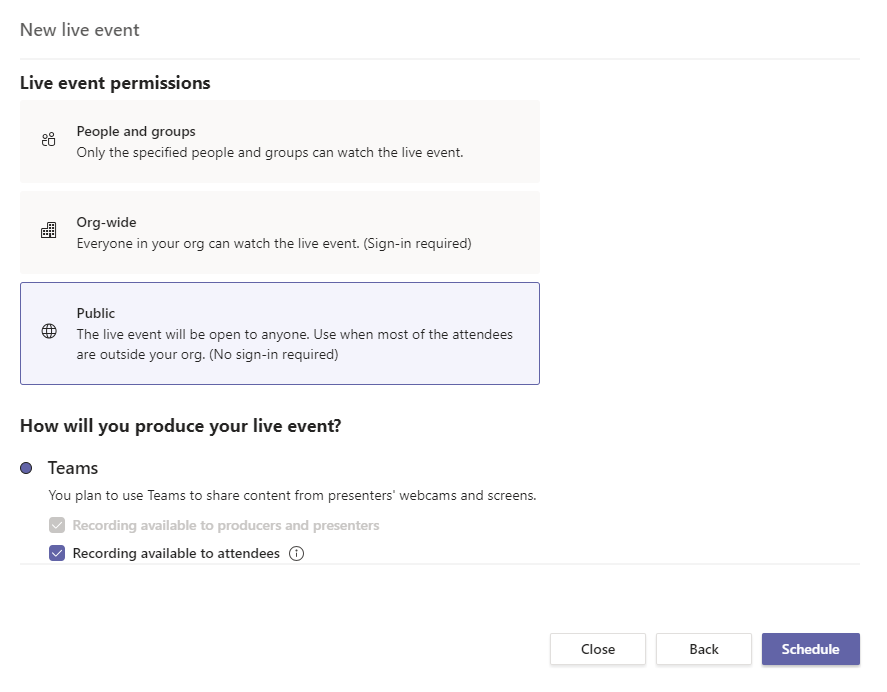
Task: Choose the Public permission card
Action: 280,333
